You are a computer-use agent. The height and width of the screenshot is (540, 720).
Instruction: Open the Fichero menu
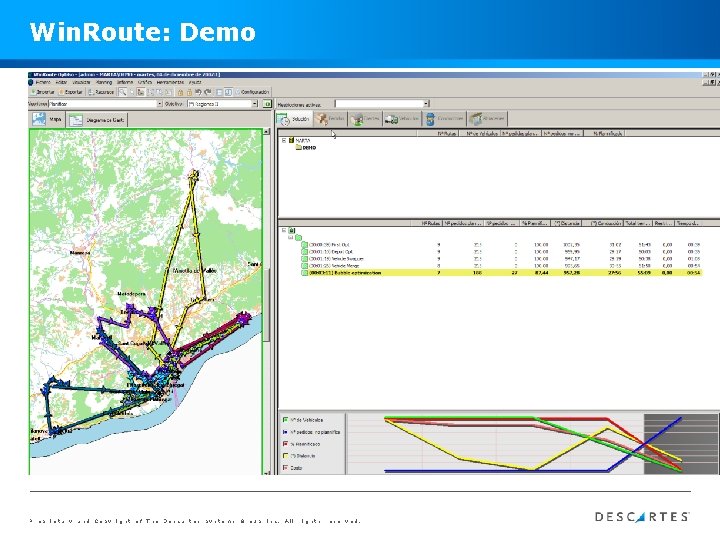coord(43,83)
